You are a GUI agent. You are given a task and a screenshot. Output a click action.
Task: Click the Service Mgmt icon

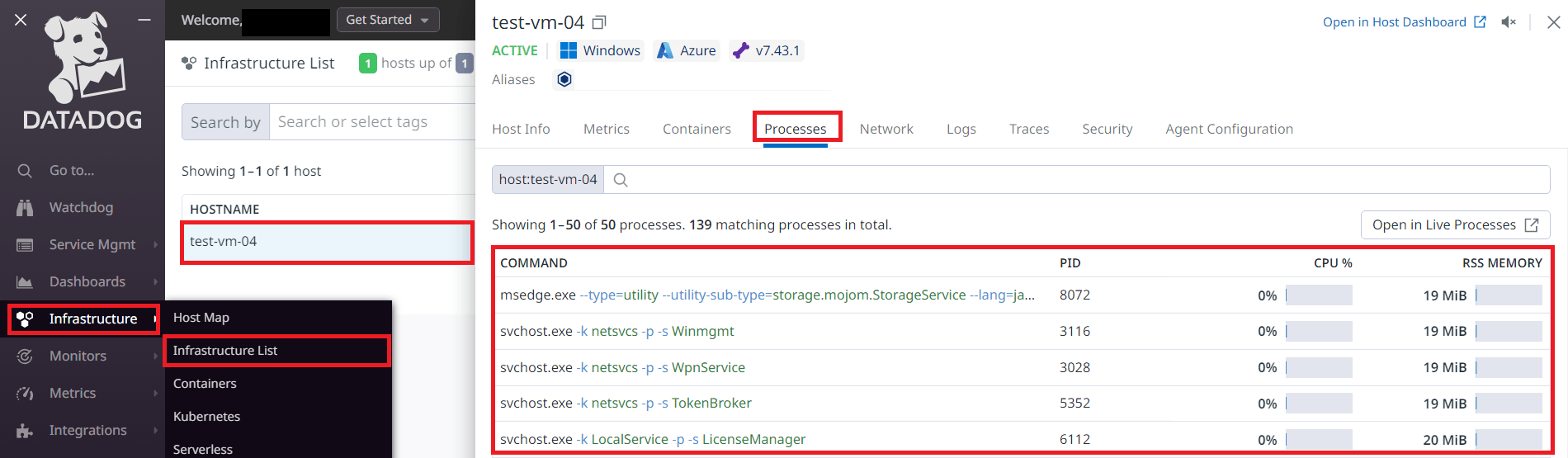tap(25, 245)
